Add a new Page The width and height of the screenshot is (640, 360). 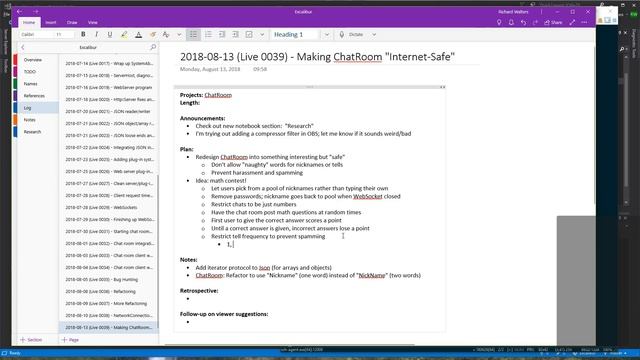click(70, 340)
